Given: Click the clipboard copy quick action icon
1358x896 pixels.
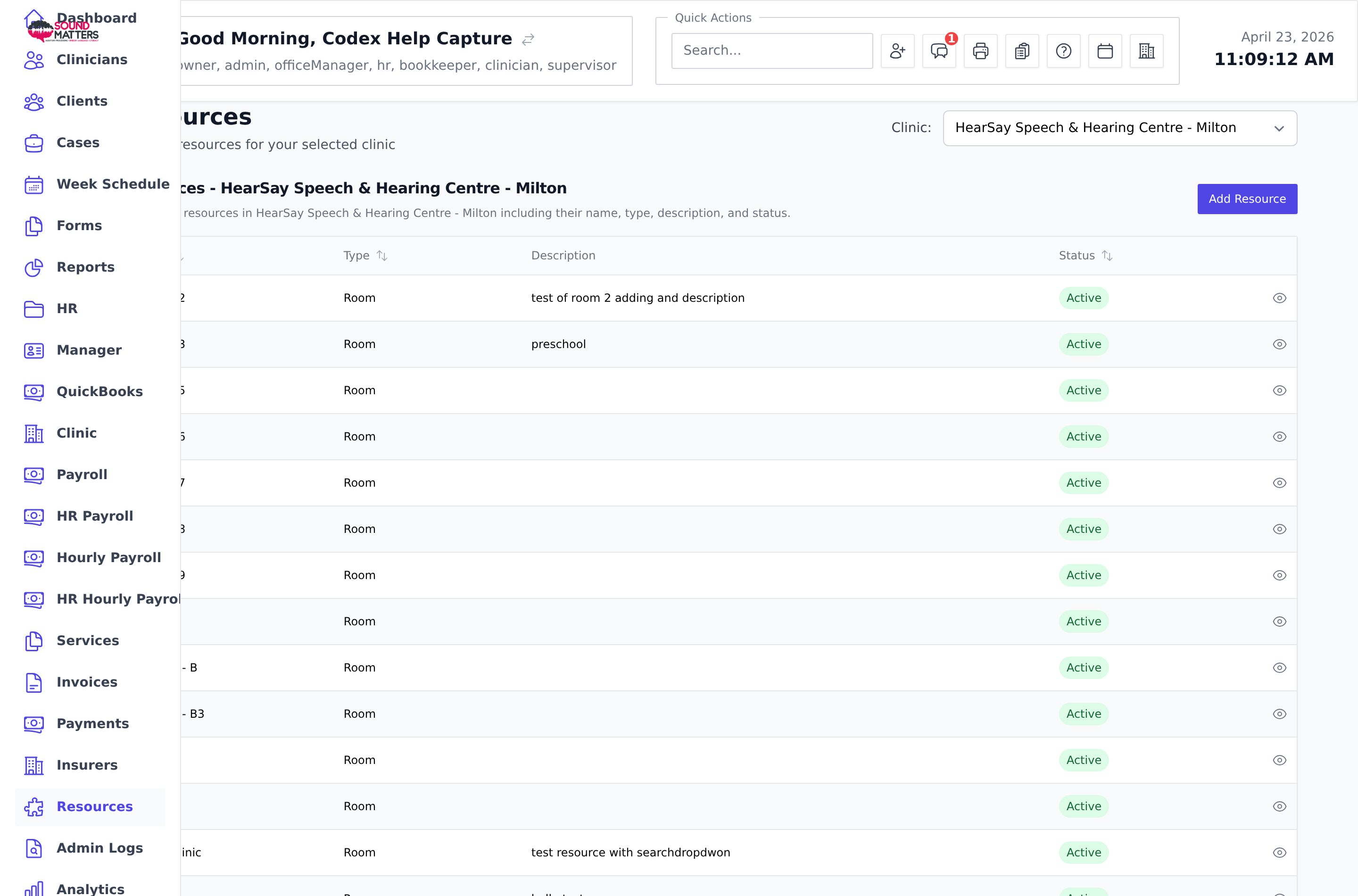Looking at the screenshot, I should click(x=1022, y=51).
